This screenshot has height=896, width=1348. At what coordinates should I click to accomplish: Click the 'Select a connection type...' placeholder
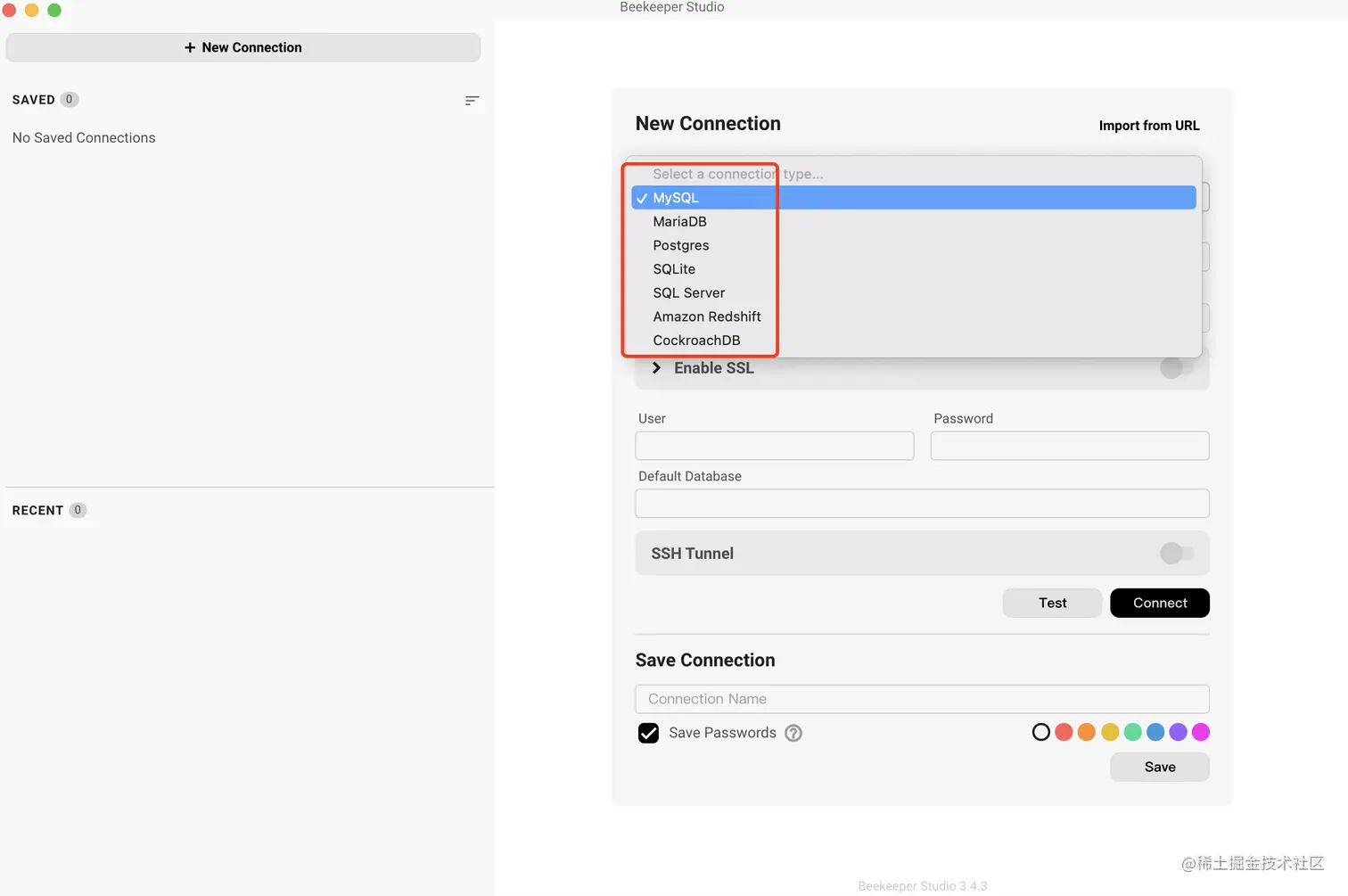[738, 174]
